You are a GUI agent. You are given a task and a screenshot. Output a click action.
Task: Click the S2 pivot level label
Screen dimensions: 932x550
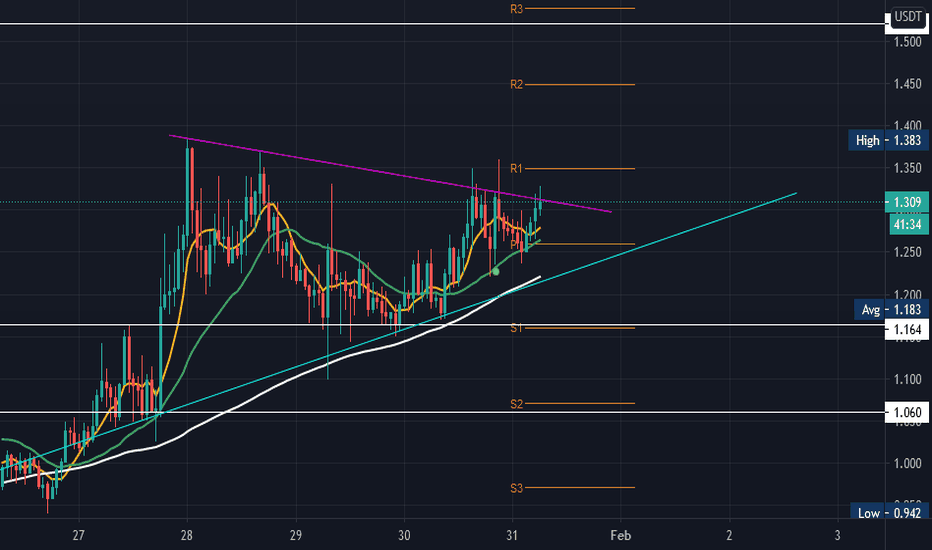coord(516,404)
